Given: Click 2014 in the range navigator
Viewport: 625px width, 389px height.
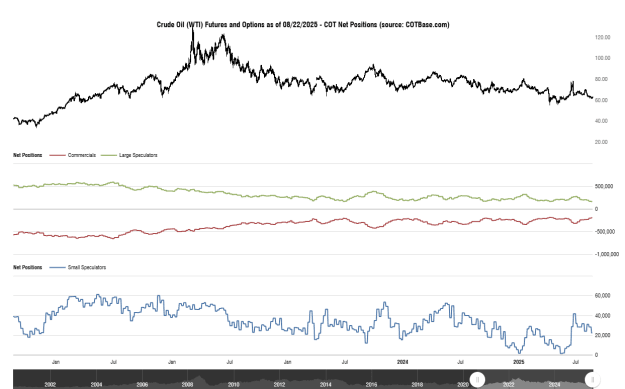Looking at the screenshot, I should coord(325,385).
